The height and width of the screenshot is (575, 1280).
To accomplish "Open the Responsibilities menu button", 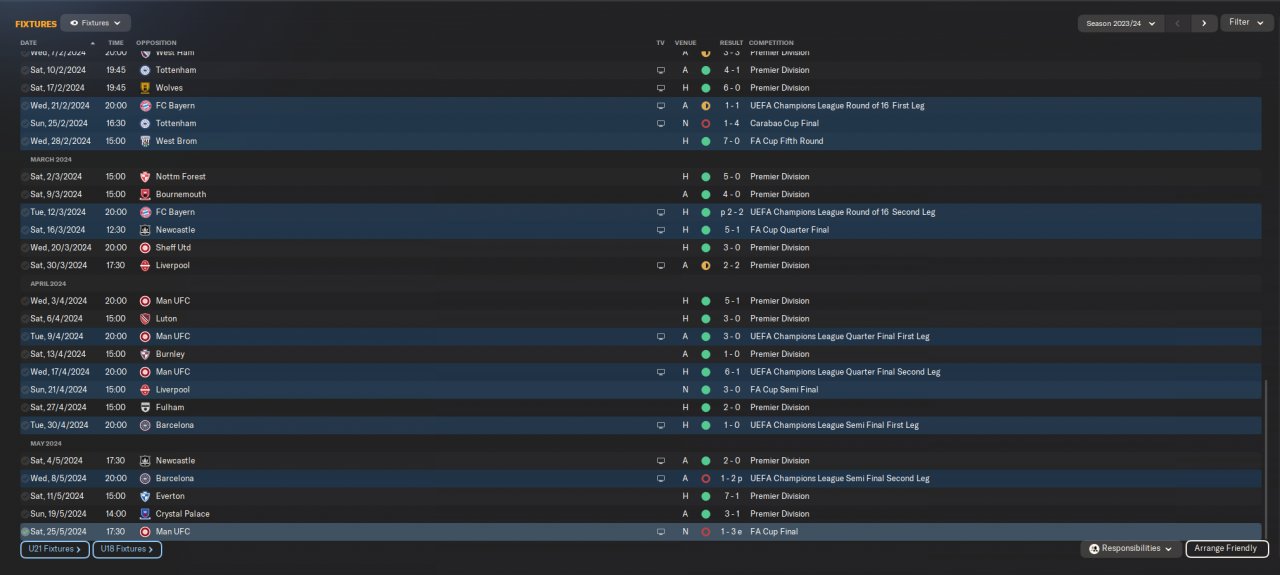I will [x=1130, y=549].
